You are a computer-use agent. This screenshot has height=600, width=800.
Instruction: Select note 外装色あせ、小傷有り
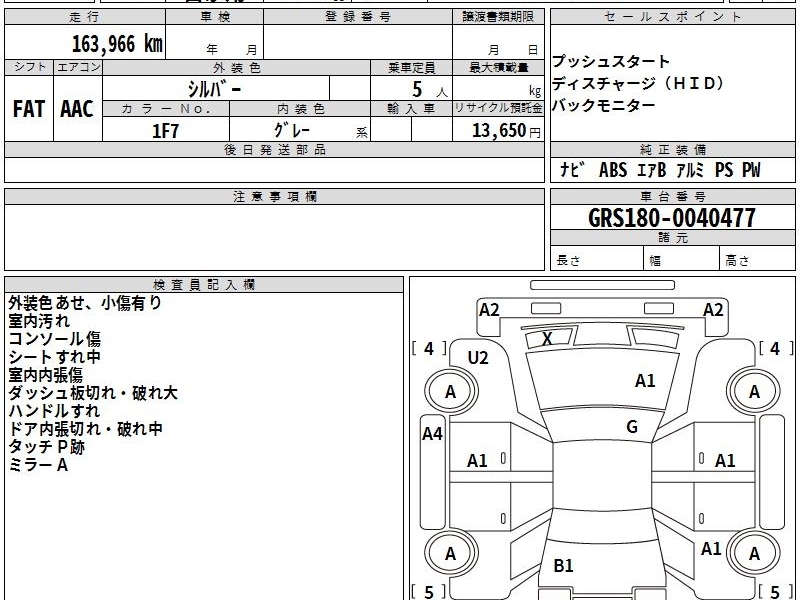tap(85, 303)
